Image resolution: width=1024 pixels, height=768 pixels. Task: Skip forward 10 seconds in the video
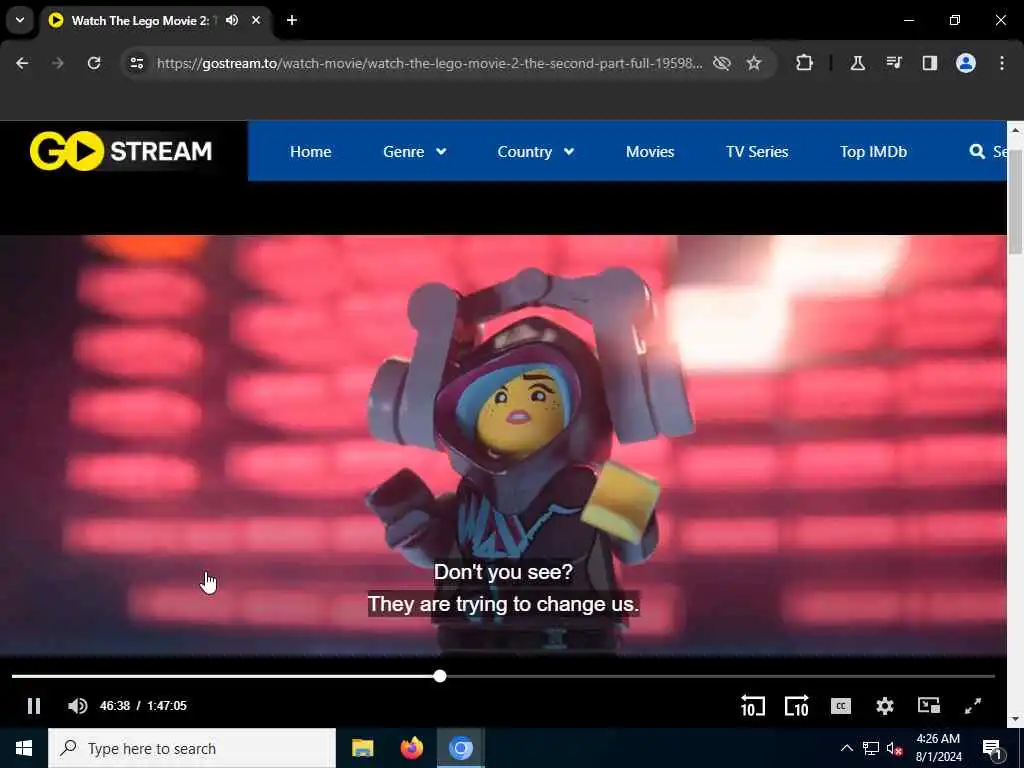point(797,706)
